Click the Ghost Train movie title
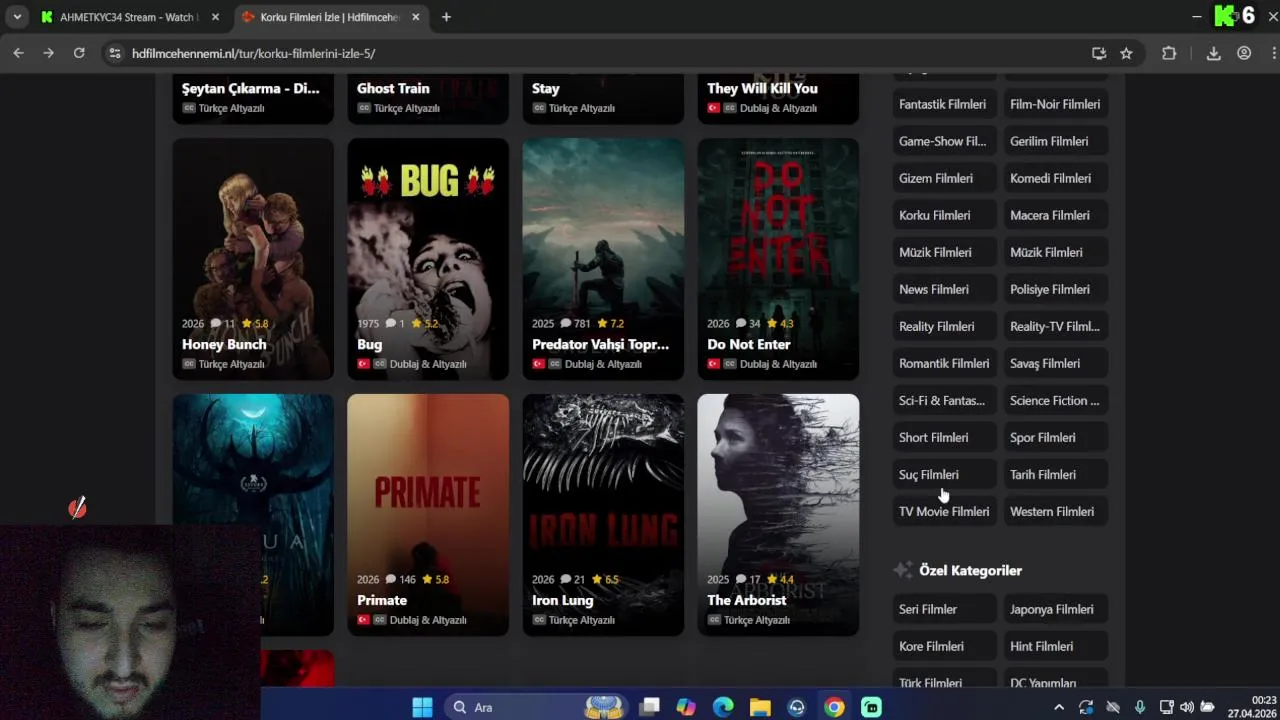The height and width of the screenshot is (720, 1280). [393, 88]
